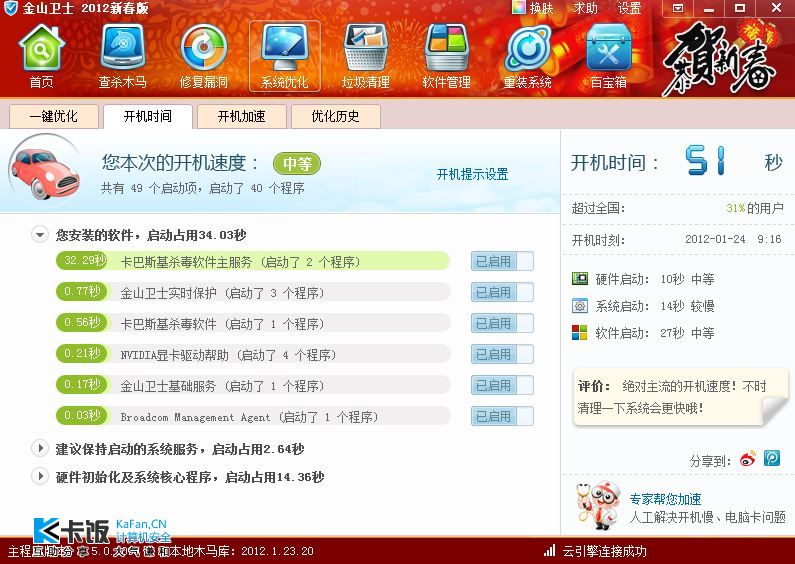Click 31%的用户 value
Screen dimensions: 795x564
(x=754, y=208)
